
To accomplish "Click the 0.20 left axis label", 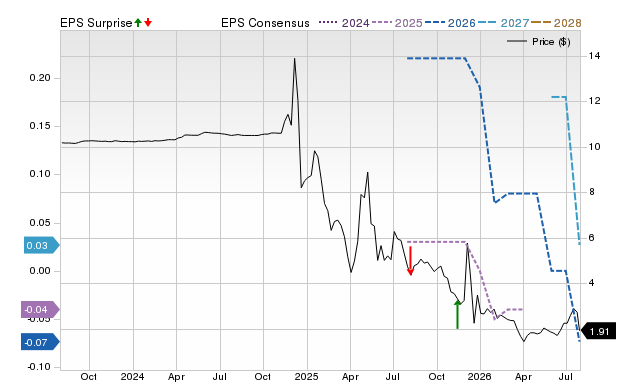I will coord(40,78).
